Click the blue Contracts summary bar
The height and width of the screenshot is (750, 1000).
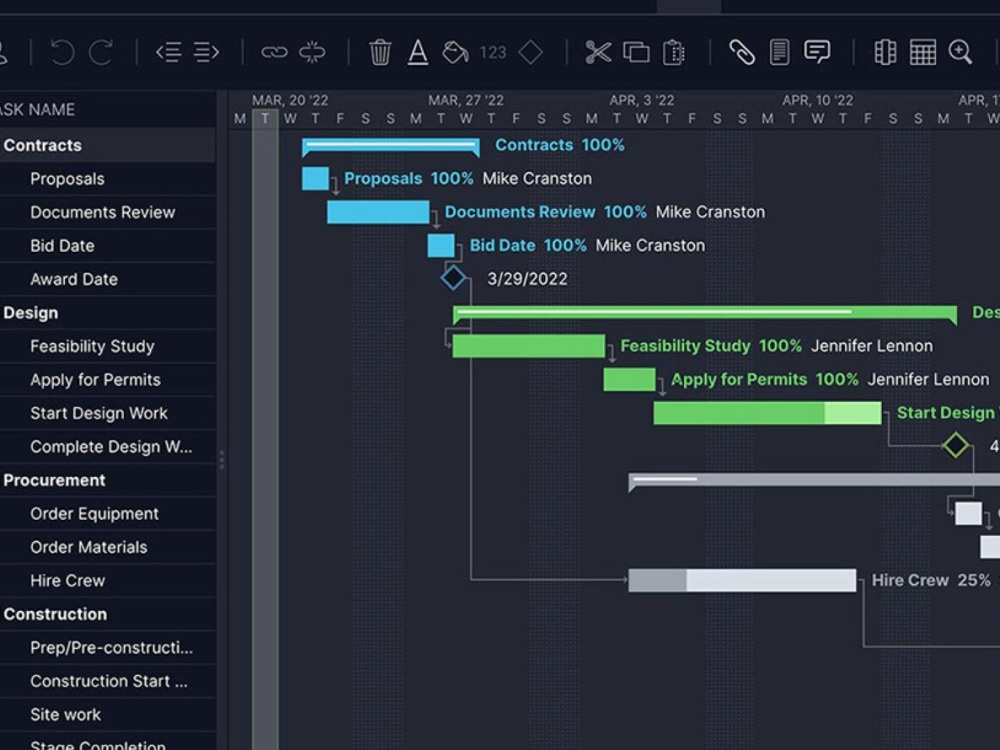[x=391, y=146]
